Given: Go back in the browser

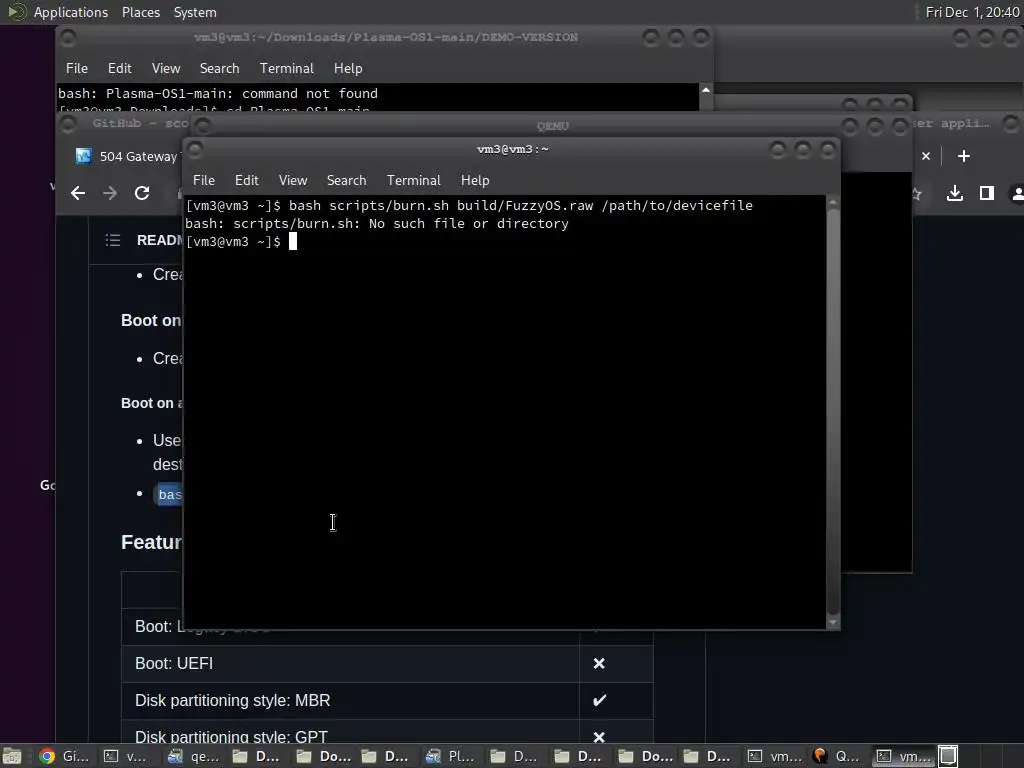Looking at the screenshot, I should point(78,193).
